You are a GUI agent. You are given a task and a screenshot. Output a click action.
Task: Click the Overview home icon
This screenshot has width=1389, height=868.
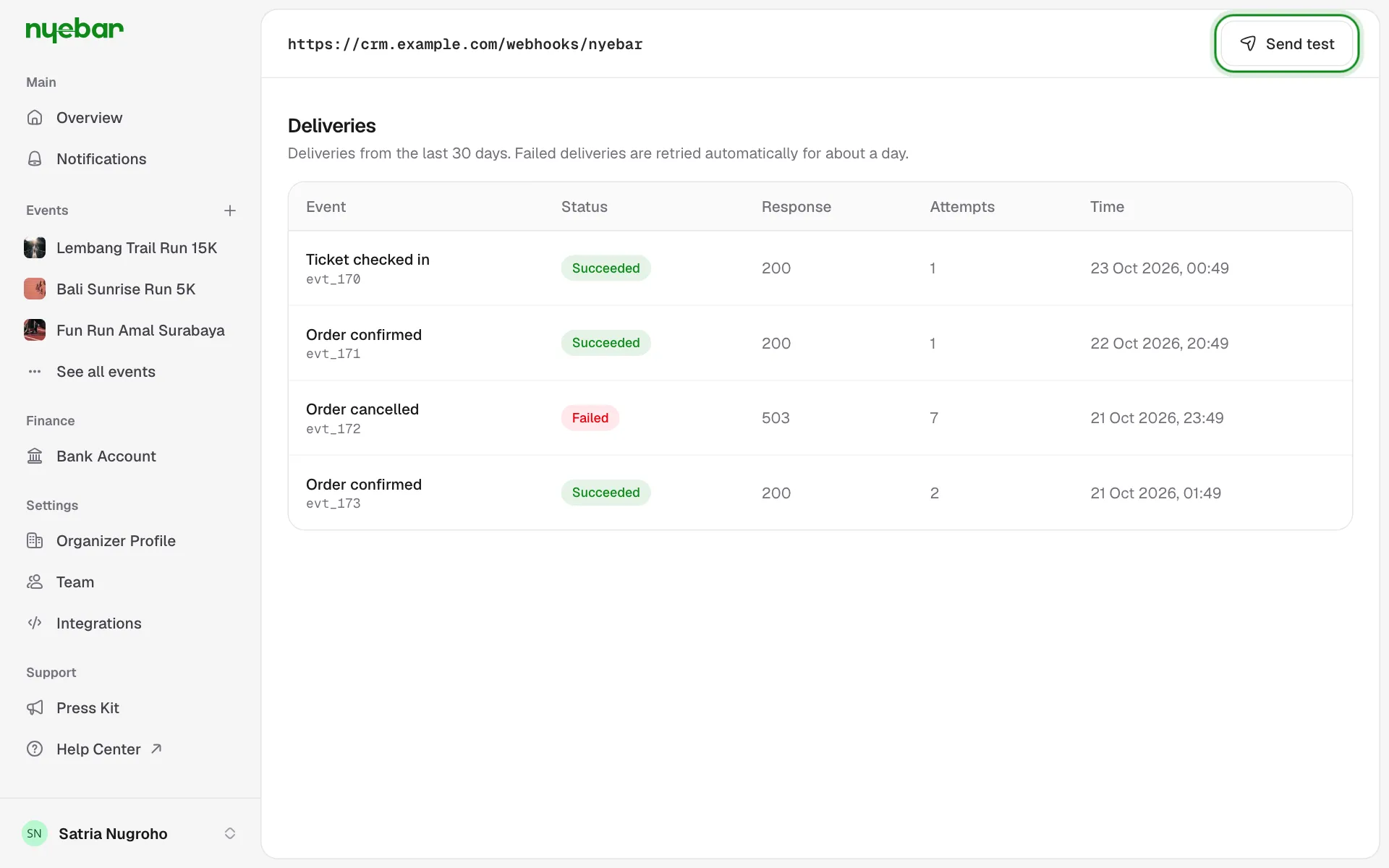pos(35,117)
